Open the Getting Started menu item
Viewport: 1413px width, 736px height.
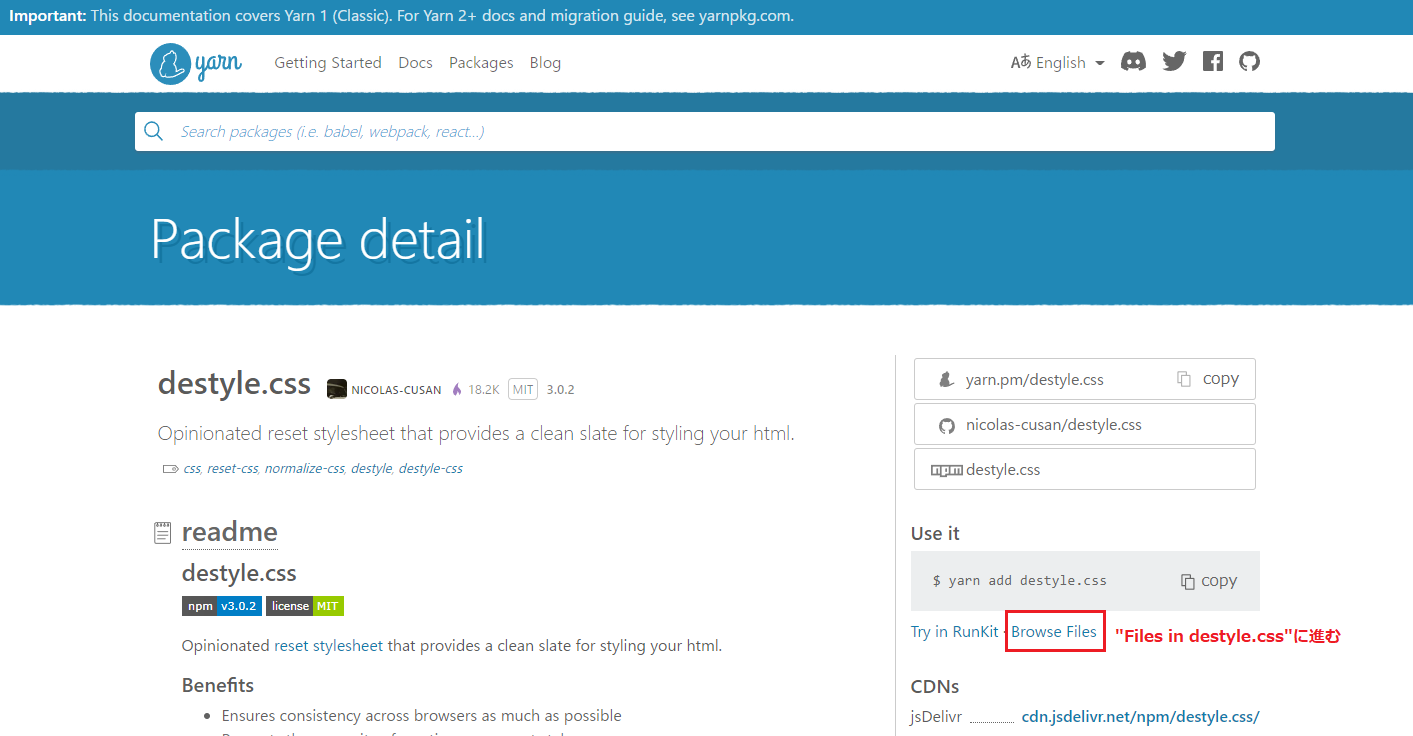tap(328, 63)
